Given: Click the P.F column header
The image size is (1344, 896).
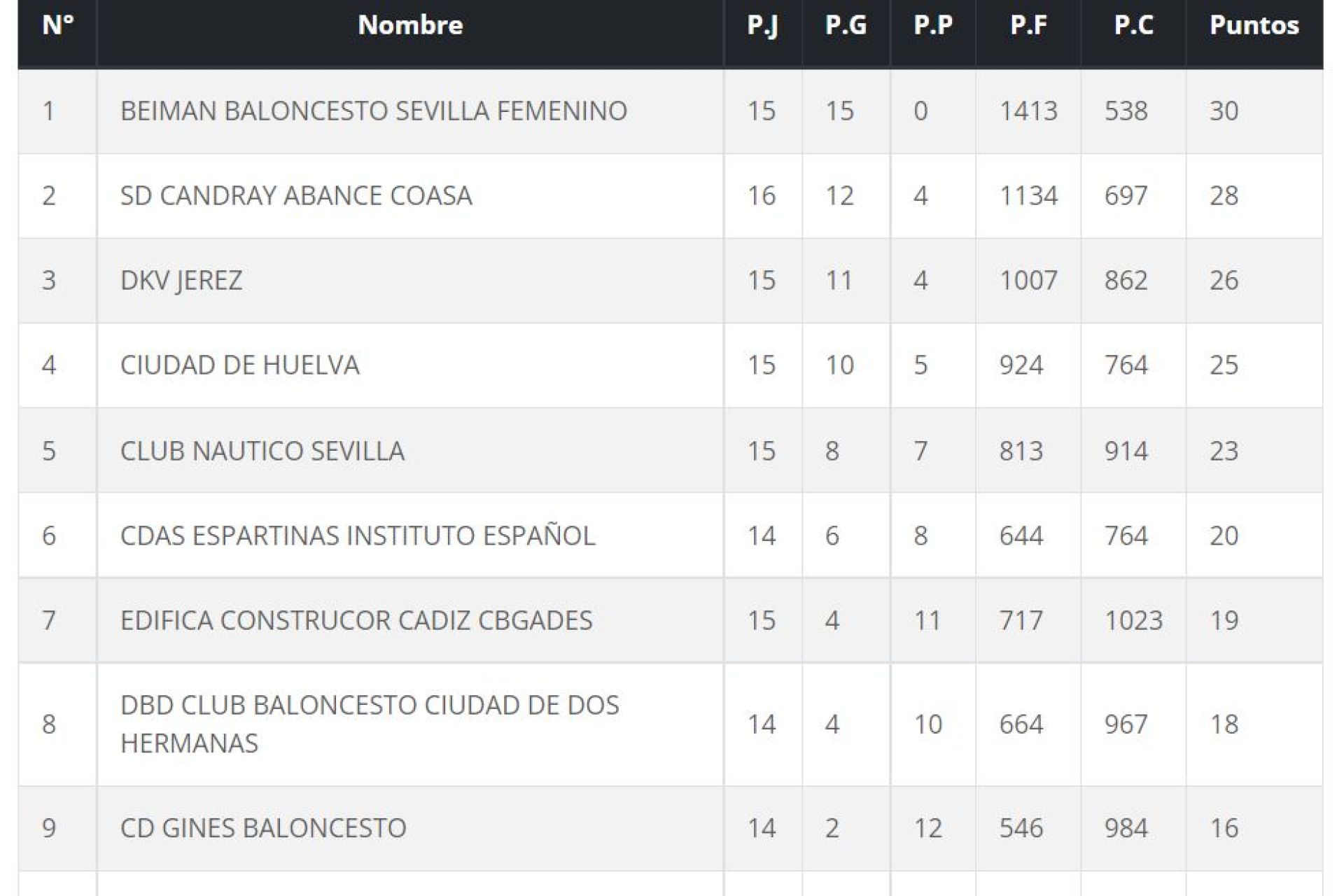Looking at the screenshot, I should pyautogui.click(x=1028, y=26).
